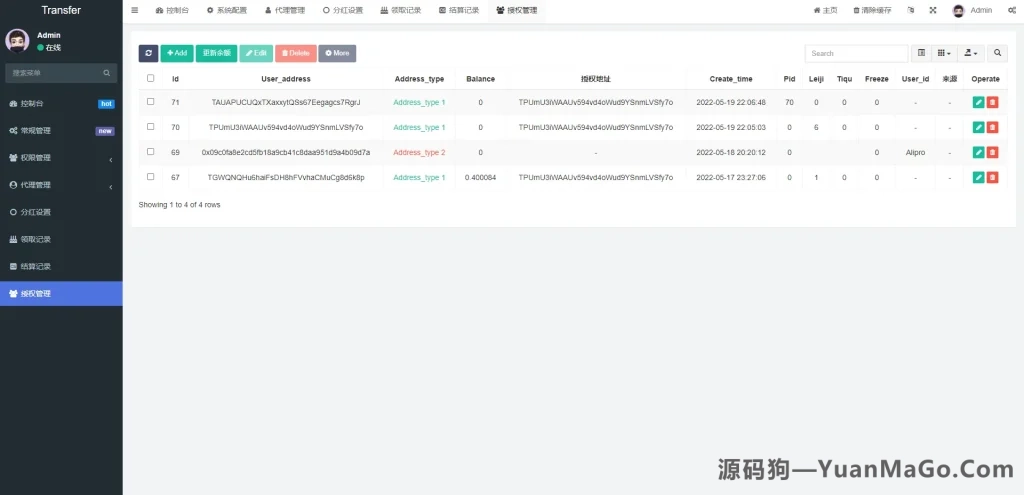Delete row 71 with red trash icon
Screen dimensions: 1024x495
[x=992, y=103]
